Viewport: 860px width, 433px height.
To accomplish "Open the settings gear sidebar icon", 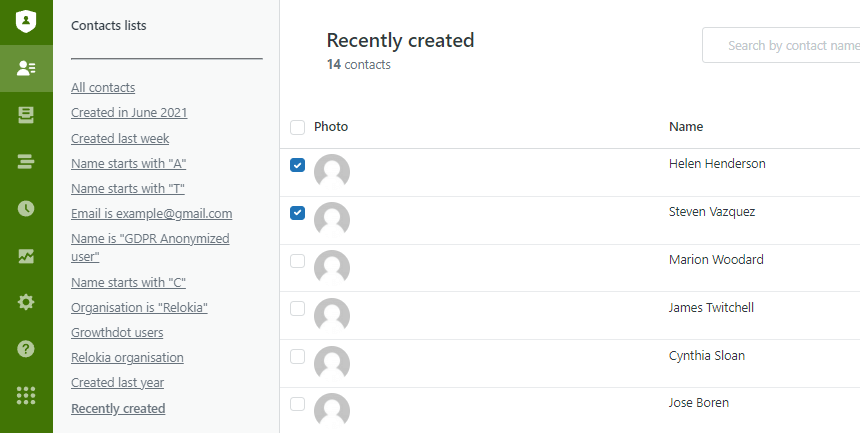I will pos(26,302).
